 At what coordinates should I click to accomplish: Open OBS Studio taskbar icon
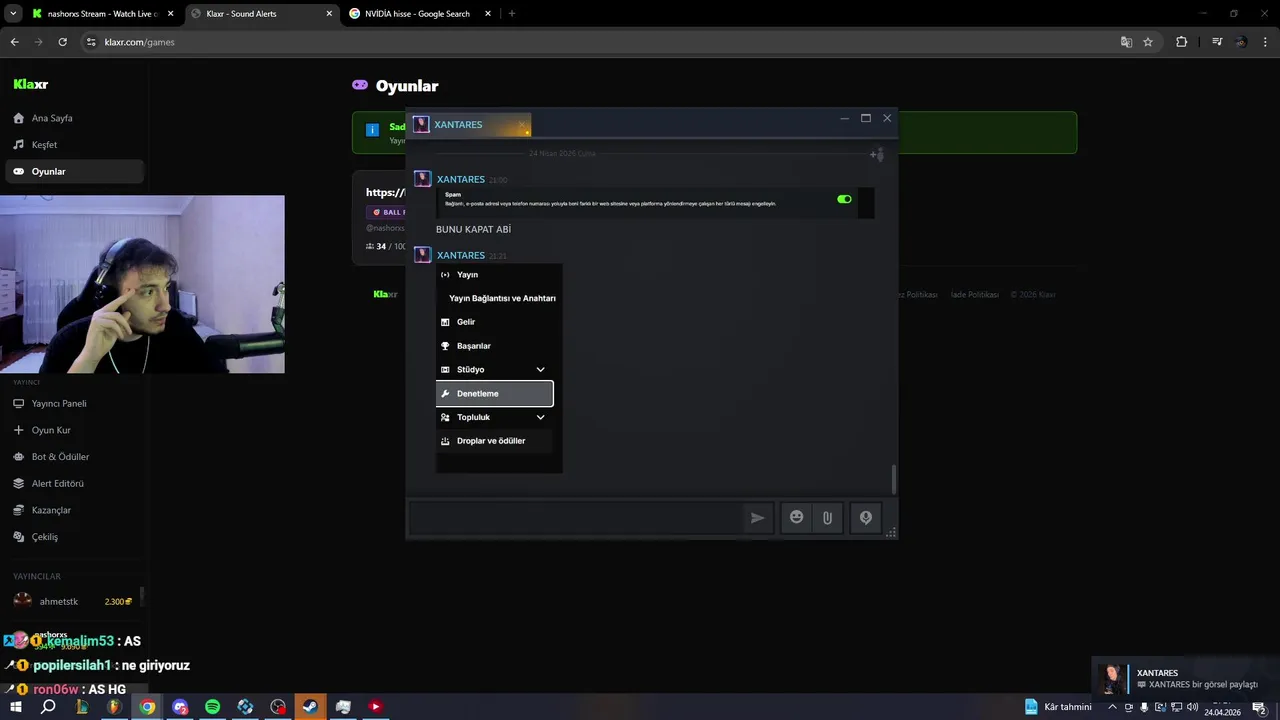coord(278,707)
